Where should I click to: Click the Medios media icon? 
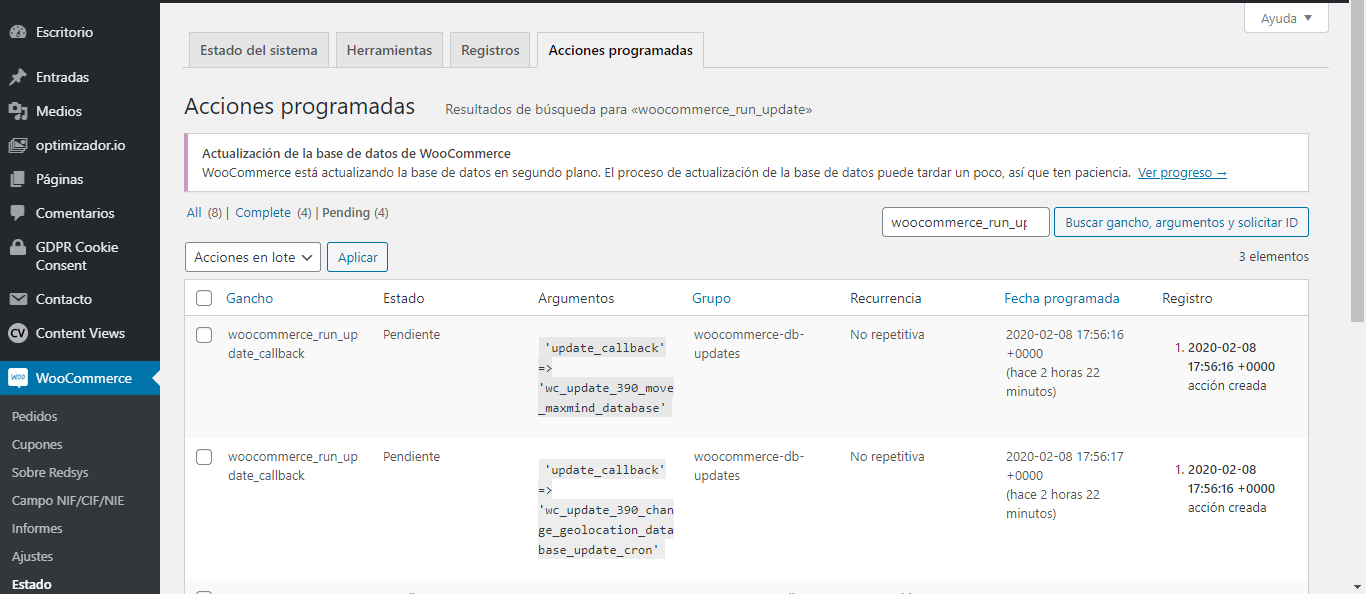(18, 111)
